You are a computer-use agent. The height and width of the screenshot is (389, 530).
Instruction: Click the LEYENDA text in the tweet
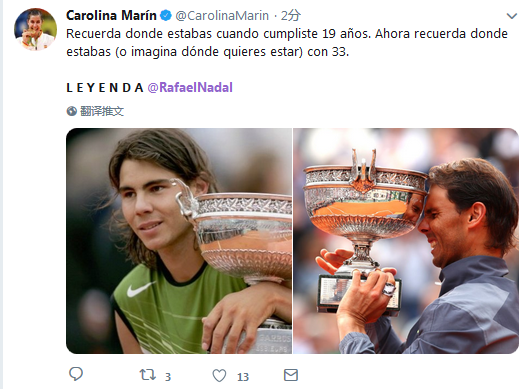pyautogui.click(x=105, y=88)
